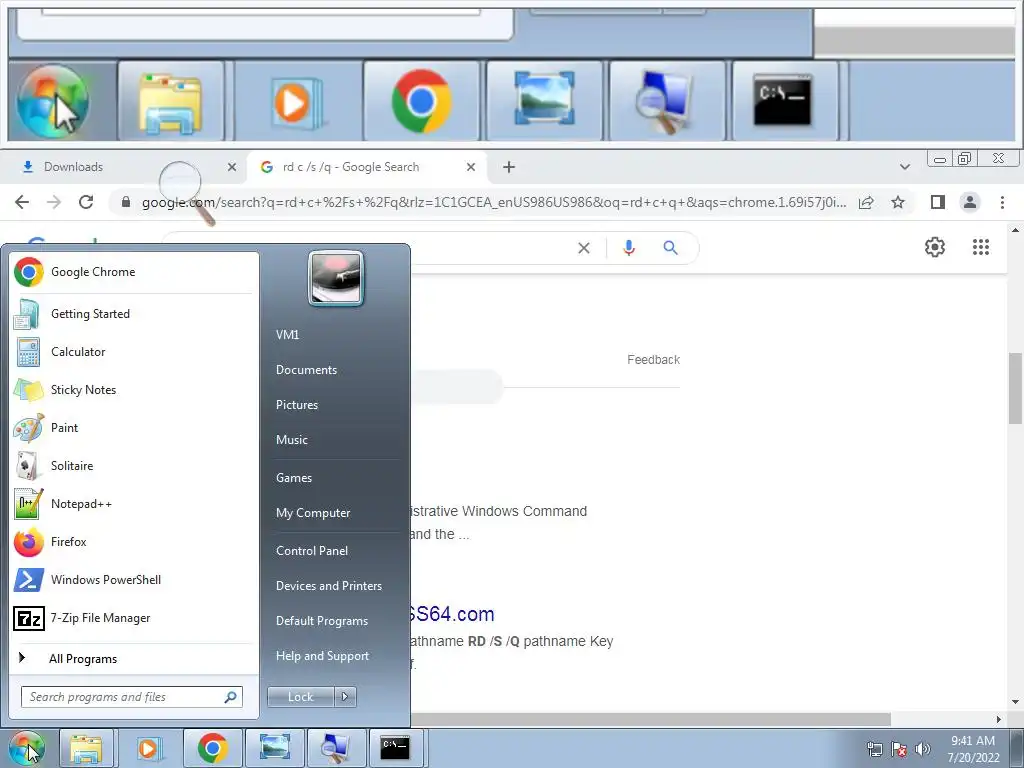
Task: Launch Notepad++ from Start menu
Action: point(134,504)
